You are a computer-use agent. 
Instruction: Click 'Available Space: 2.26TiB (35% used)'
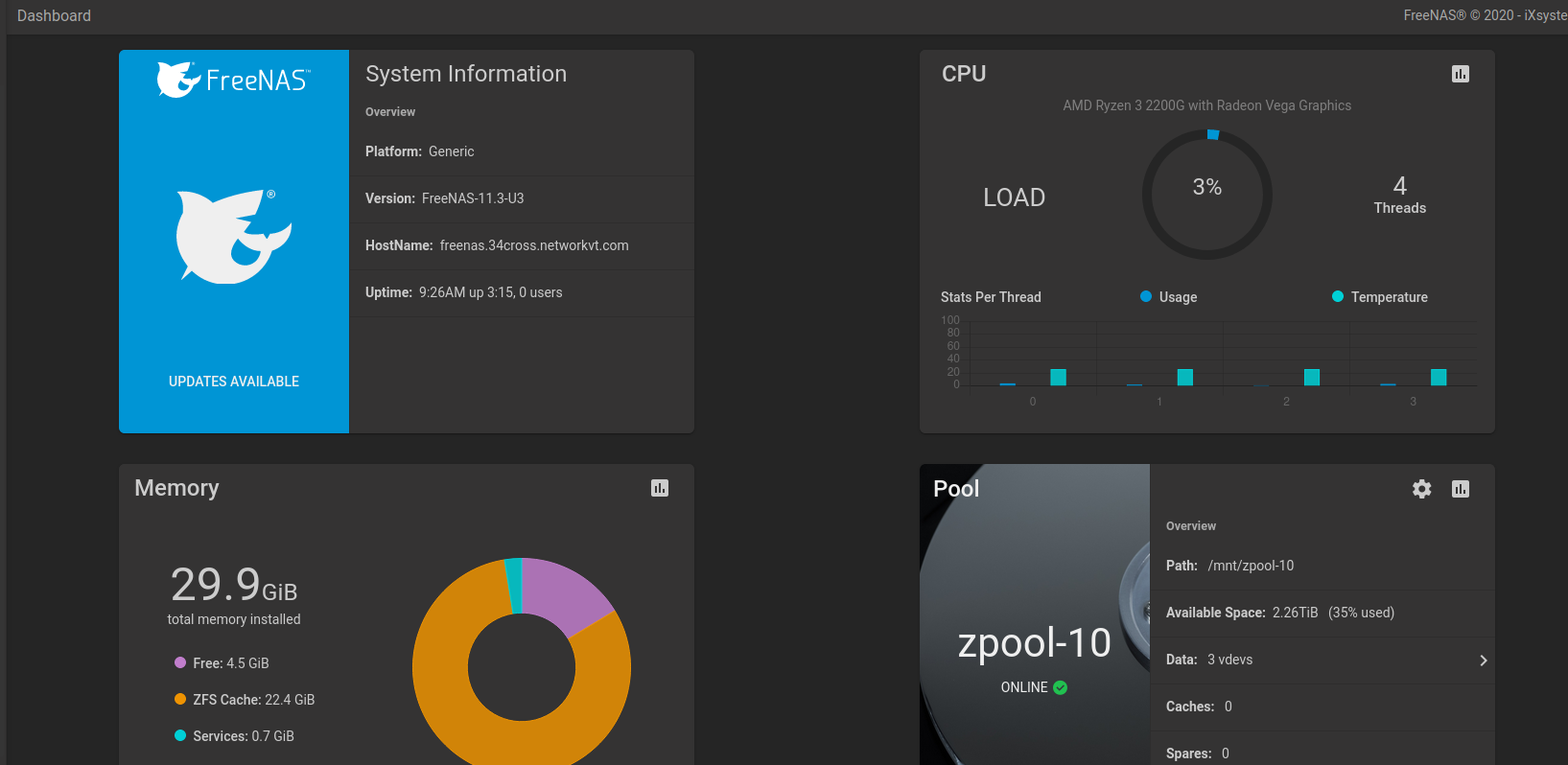coord(1280,613)
